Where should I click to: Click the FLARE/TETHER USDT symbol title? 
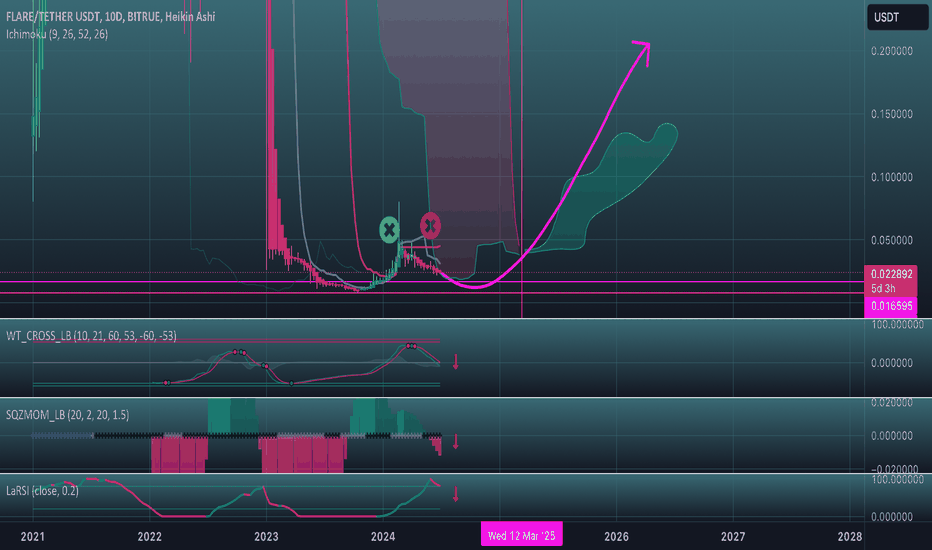coord(111,17)
